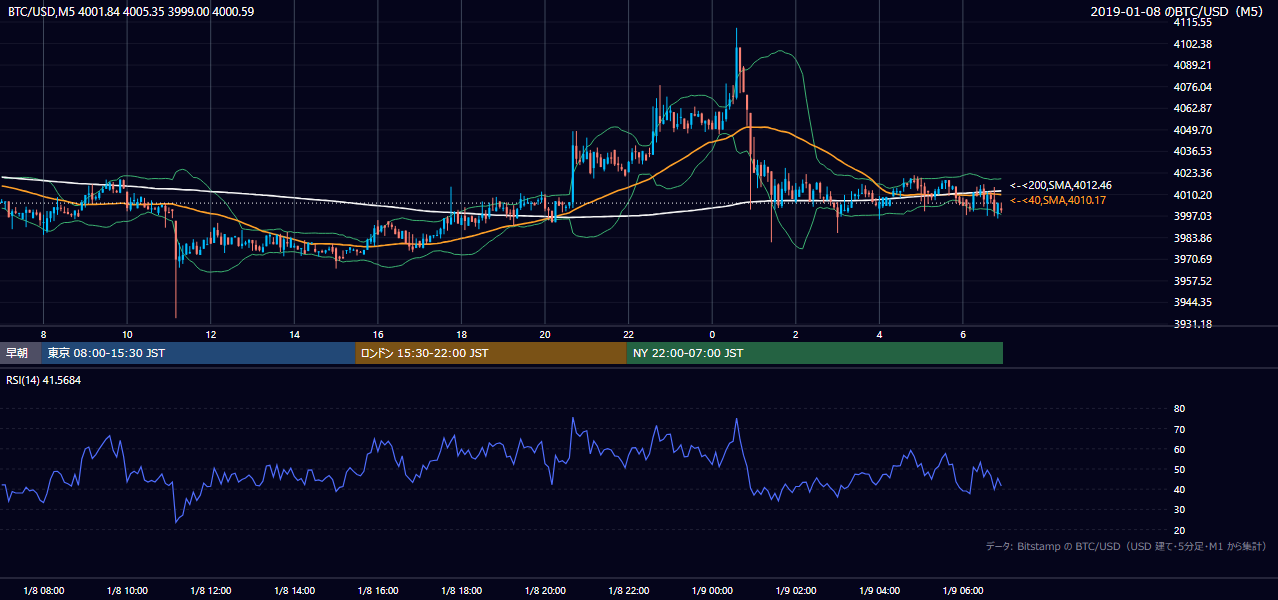Viewport: 1278px width, 600px height.
Task: Click the 3944.35 price axis value
Action: 1193,302
